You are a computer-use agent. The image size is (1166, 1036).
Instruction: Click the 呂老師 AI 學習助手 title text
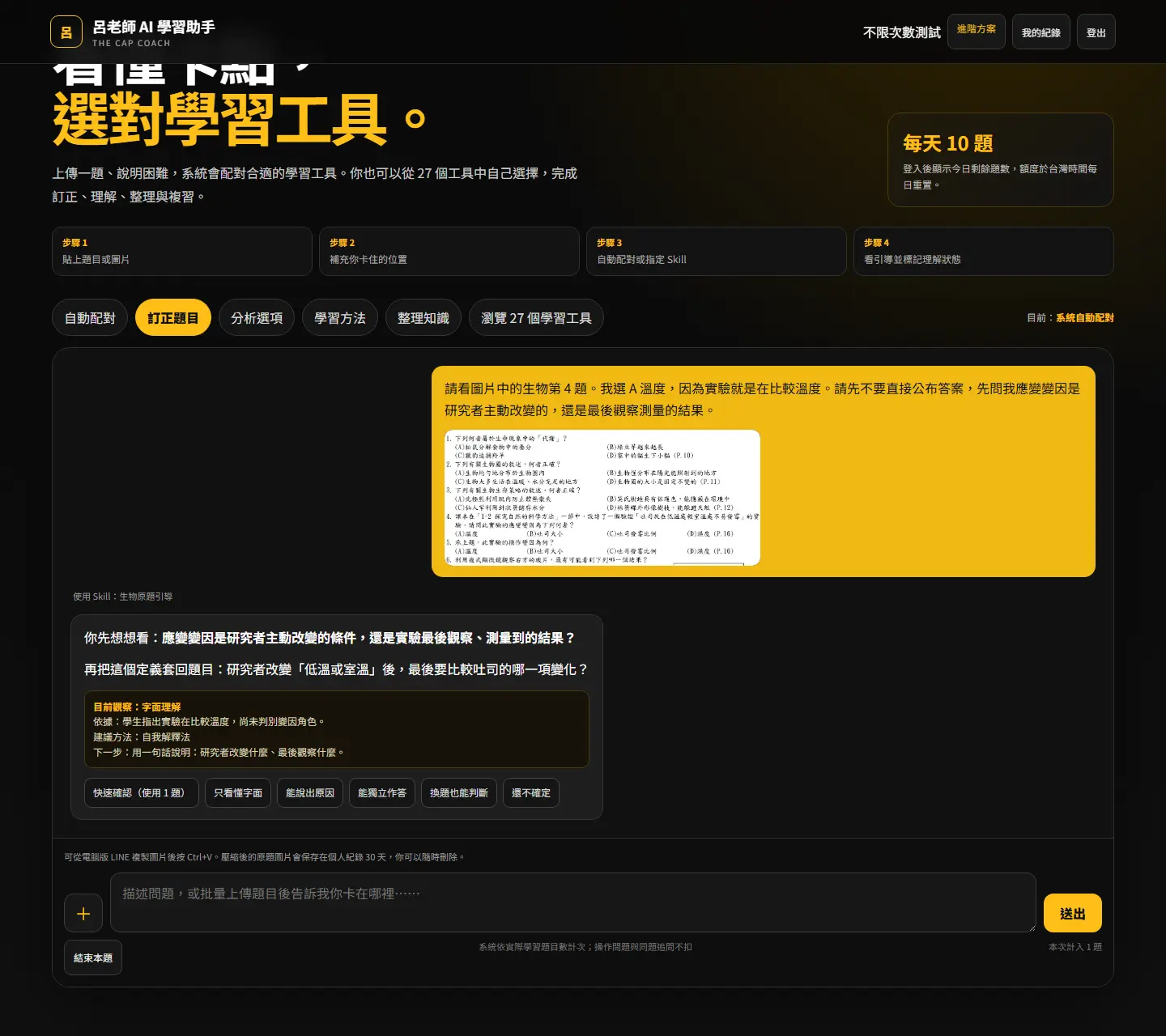[154, 28]
